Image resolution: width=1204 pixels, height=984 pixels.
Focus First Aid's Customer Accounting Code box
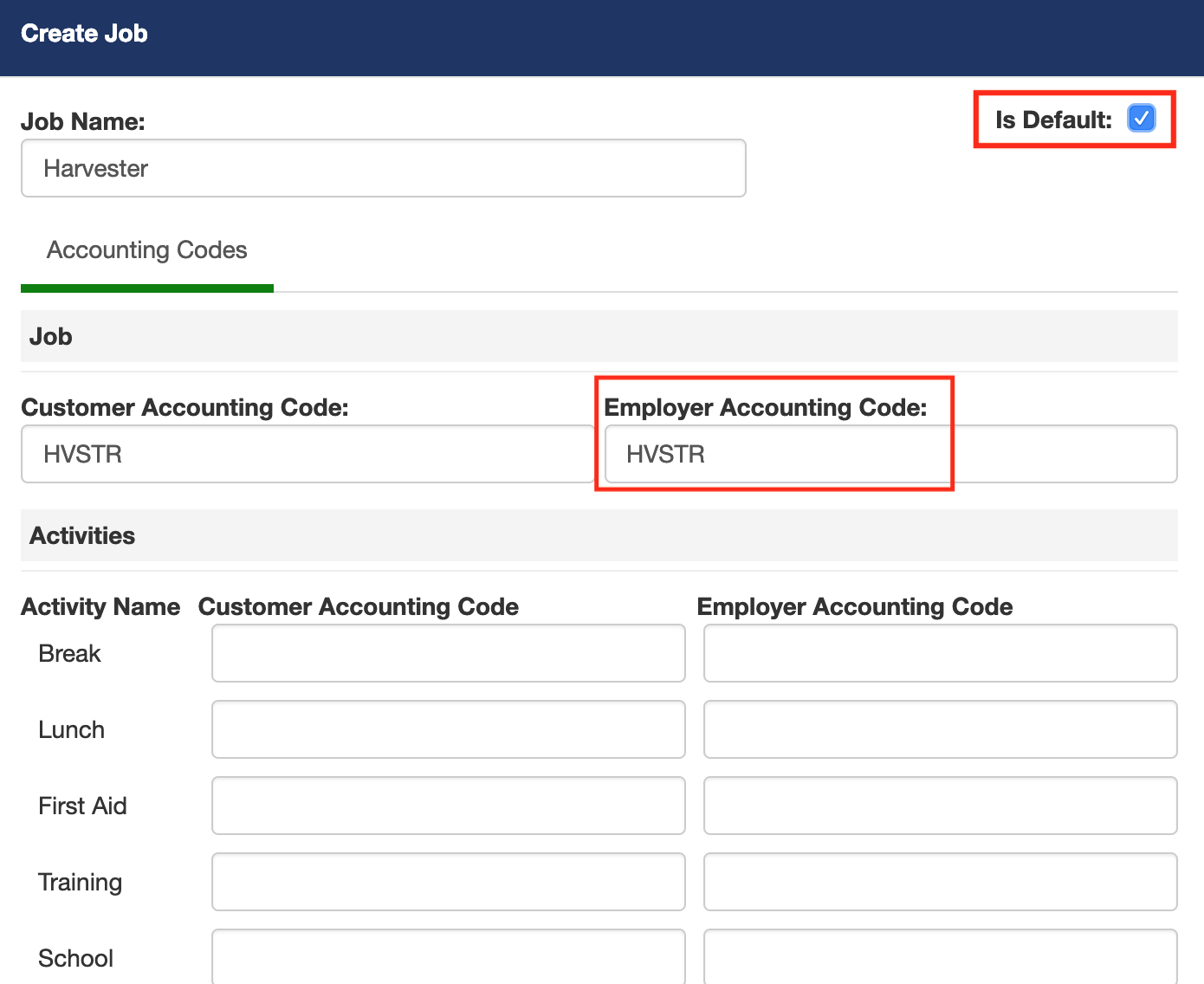pos(448,806)
